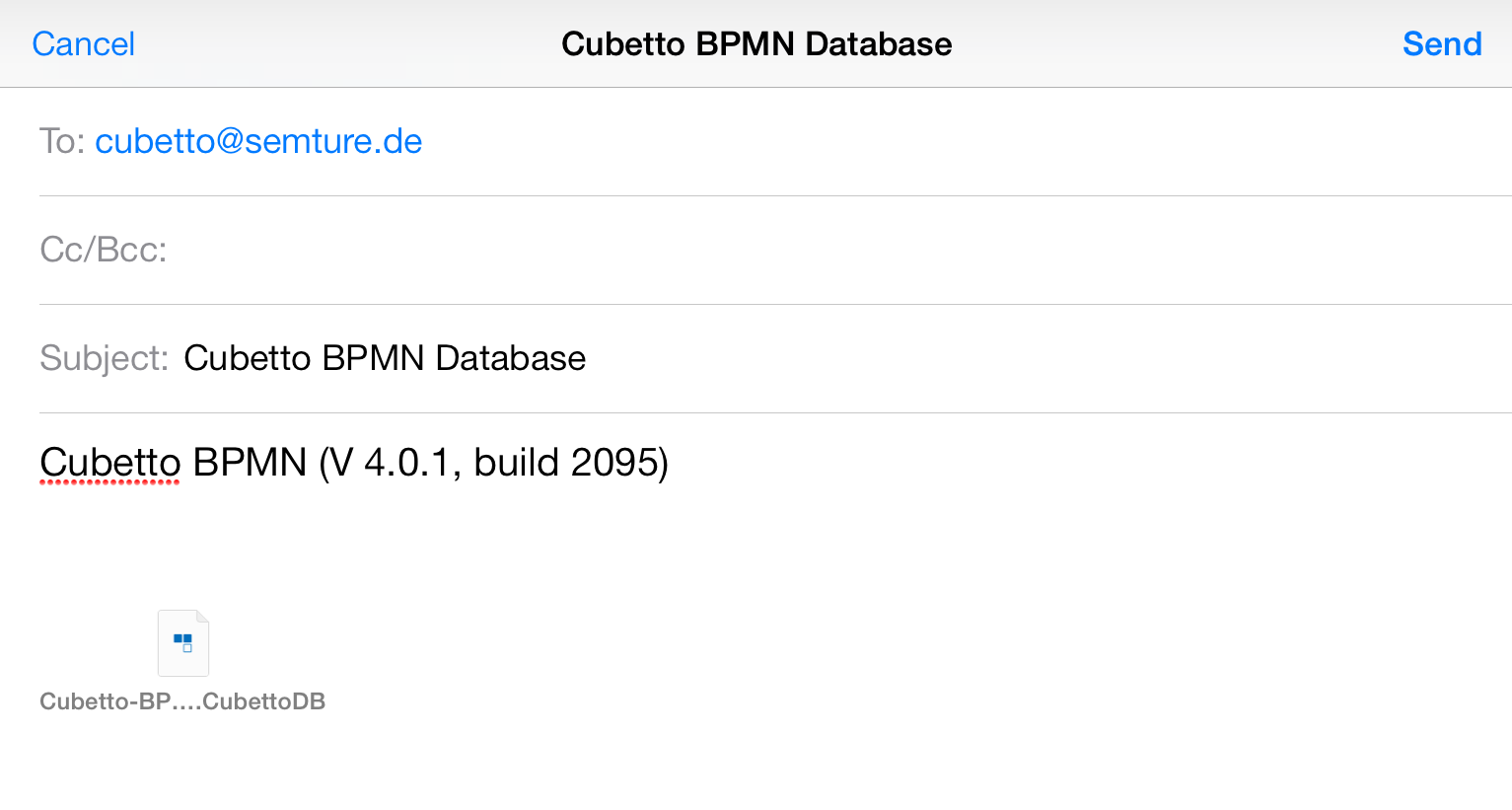Tap the Cc/Bcc: label

click(104, 250)
